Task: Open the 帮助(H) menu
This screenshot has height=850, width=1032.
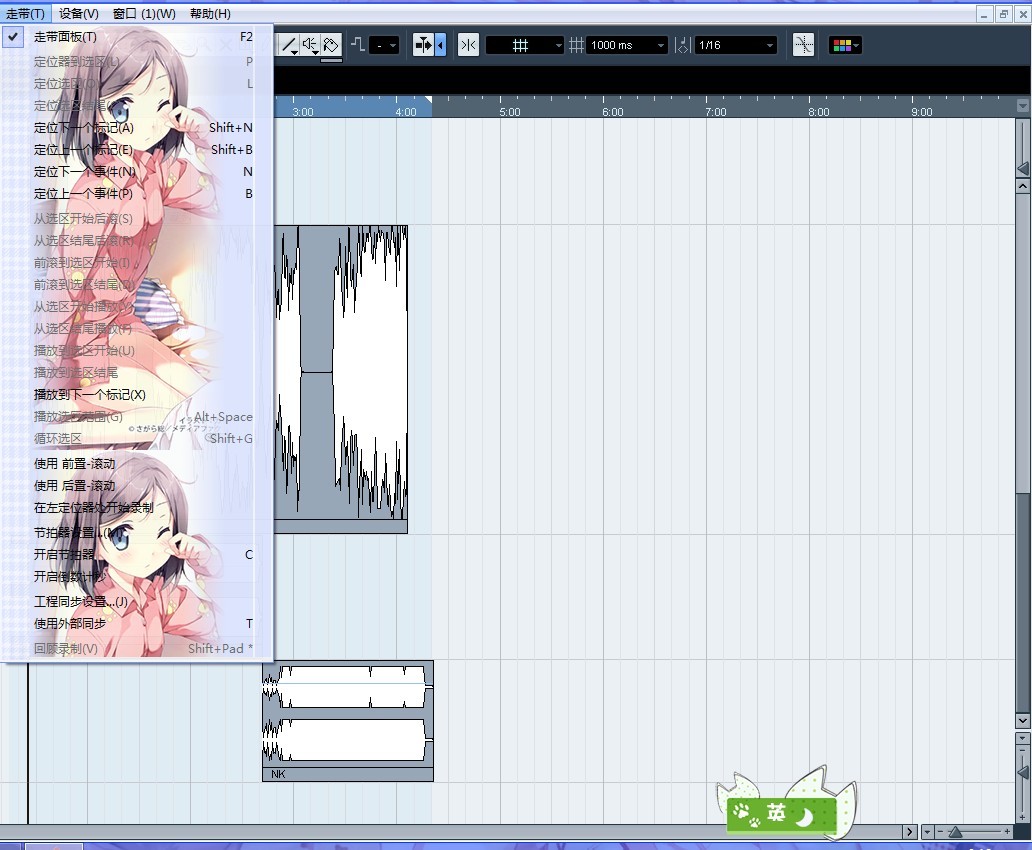Action: [210, 14]
